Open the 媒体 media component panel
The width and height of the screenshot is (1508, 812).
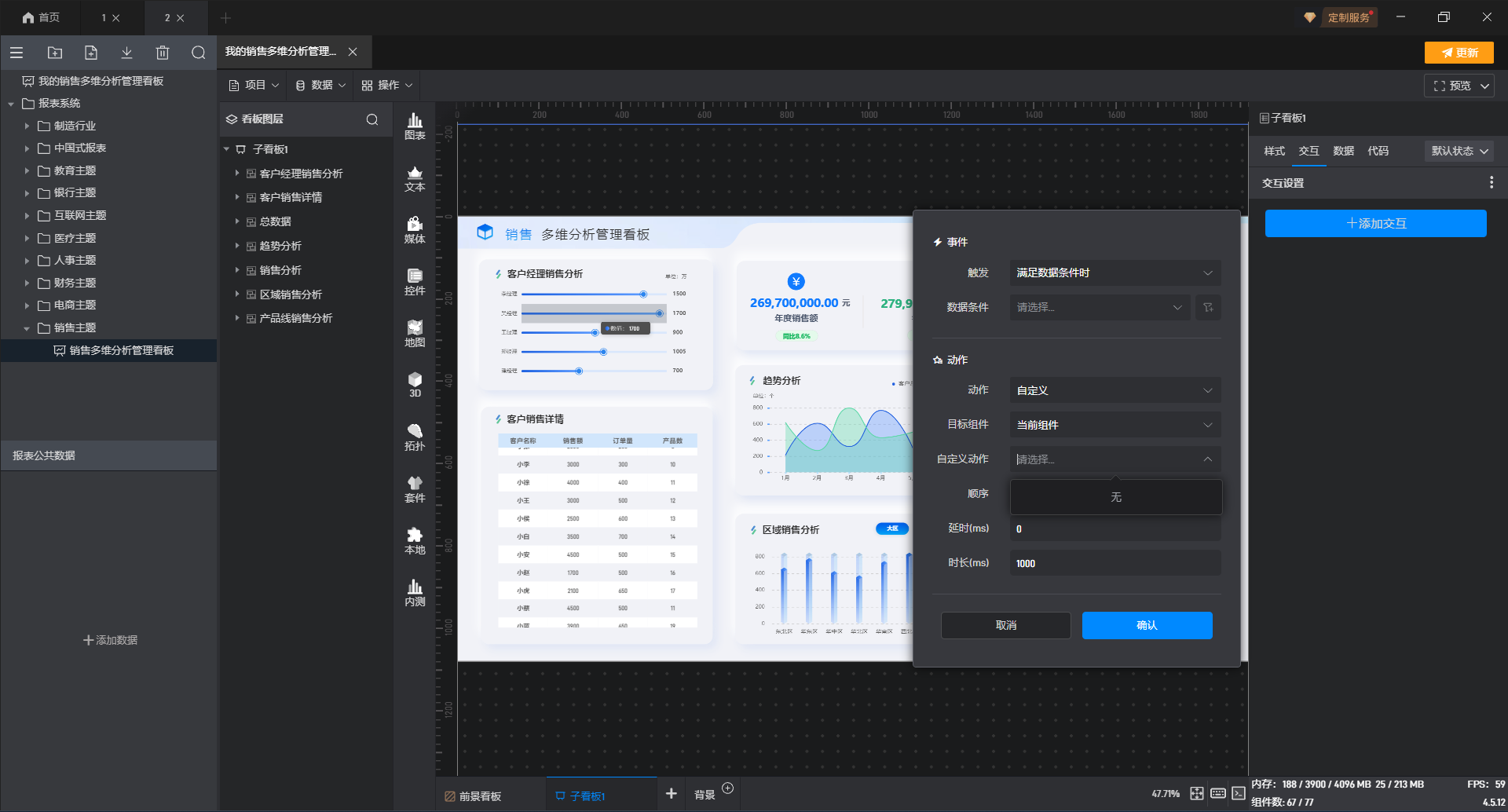[415, 229]
